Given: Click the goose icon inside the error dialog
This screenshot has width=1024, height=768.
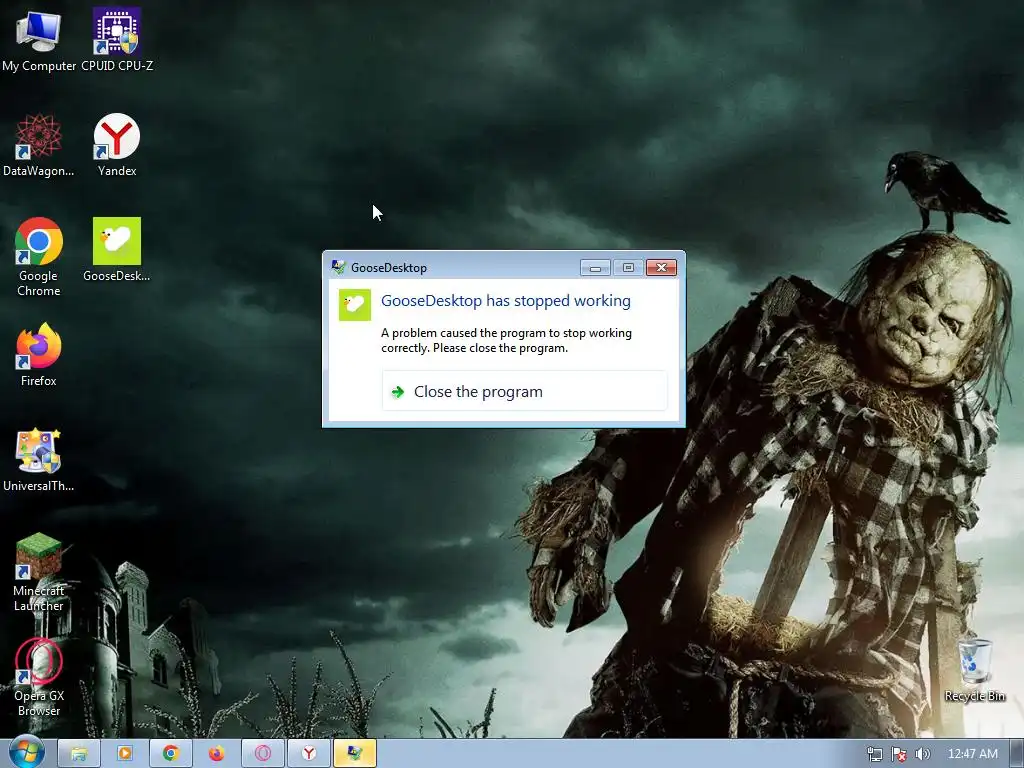Looking at the screenshot, I should coord(355,305).
